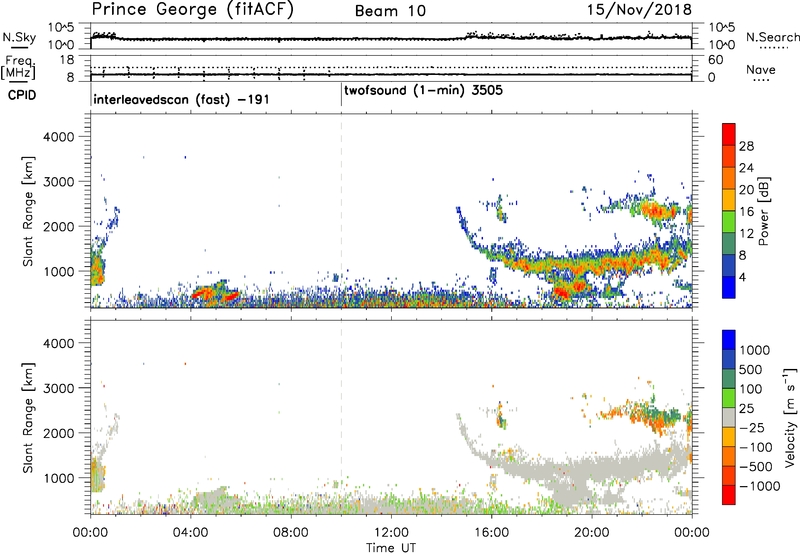The image size is (800, 554).
Task: Click the date '15/Nov/2018'
Action: pos(639,10)
